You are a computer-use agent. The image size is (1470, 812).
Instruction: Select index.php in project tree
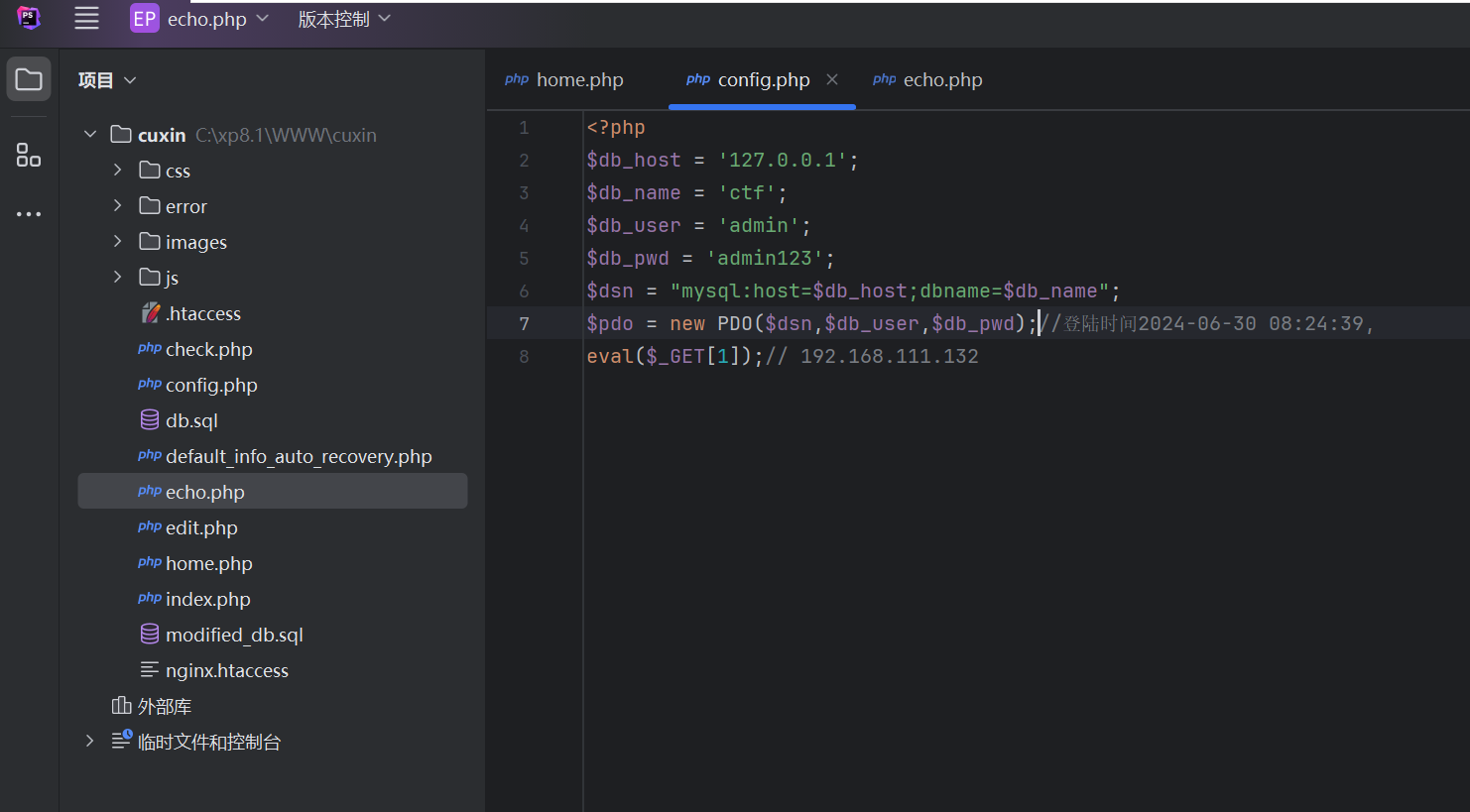coord(208,599)
